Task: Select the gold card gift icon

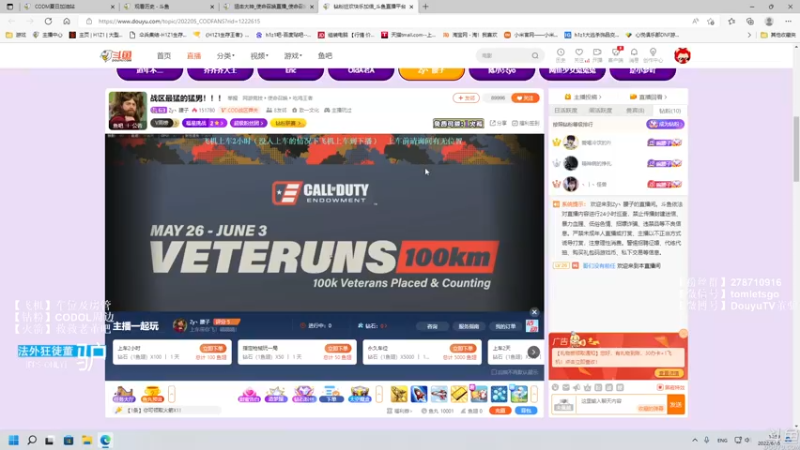Action: pyautogui.click(x=459, y=394)
